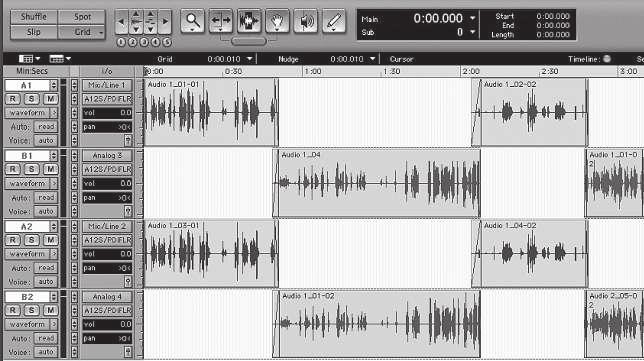Enable Slip edit mode

pos(34,32)
